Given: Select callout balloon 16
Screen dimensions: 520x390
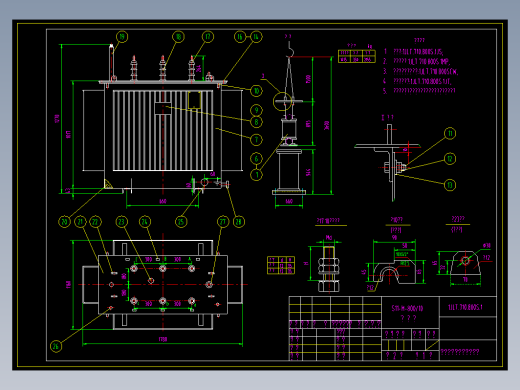Looking at the screenshot, I should (240, 37).
